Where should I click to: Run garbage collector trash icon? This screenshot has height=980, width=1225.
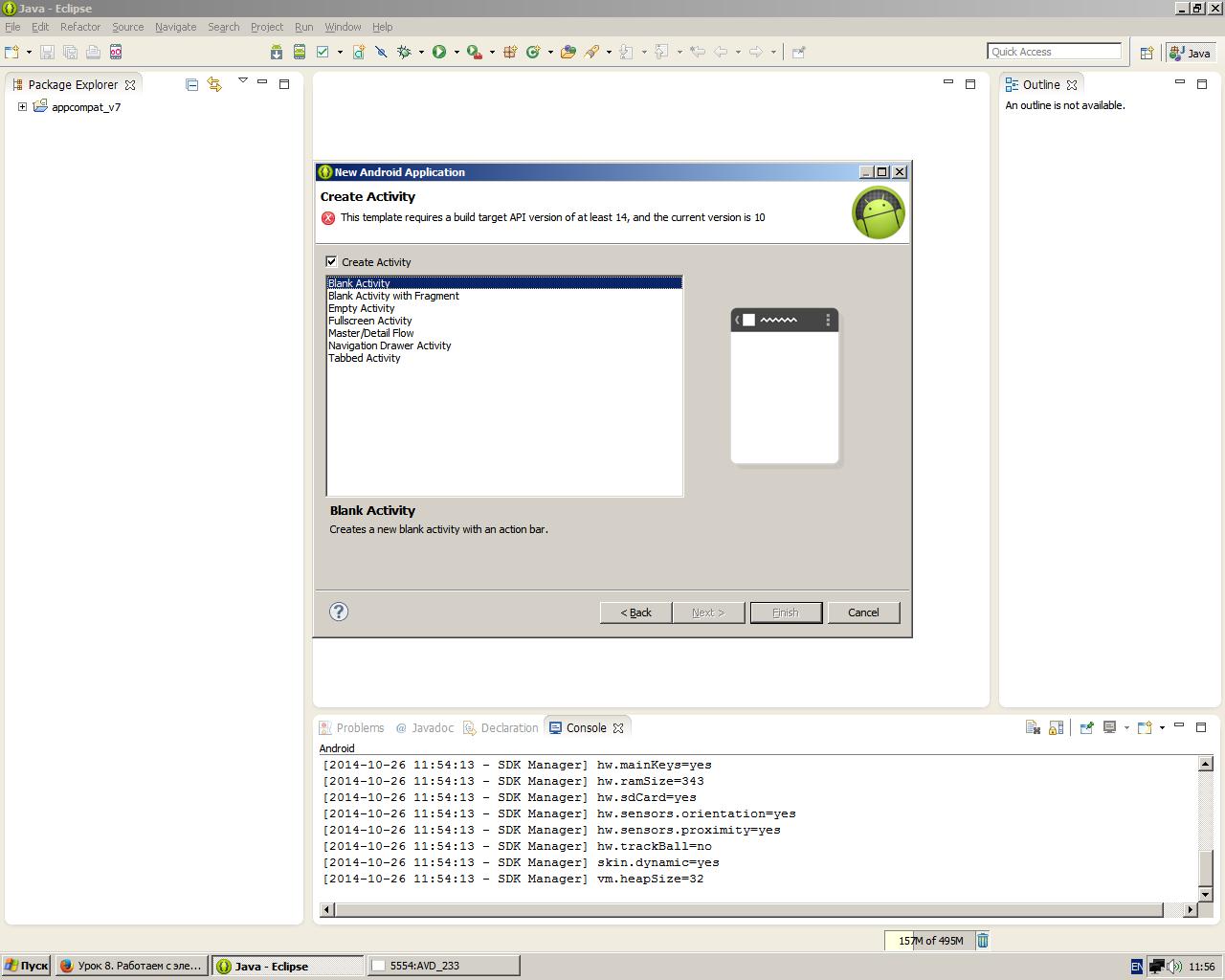pyautogui.click(x=983, y=940)
